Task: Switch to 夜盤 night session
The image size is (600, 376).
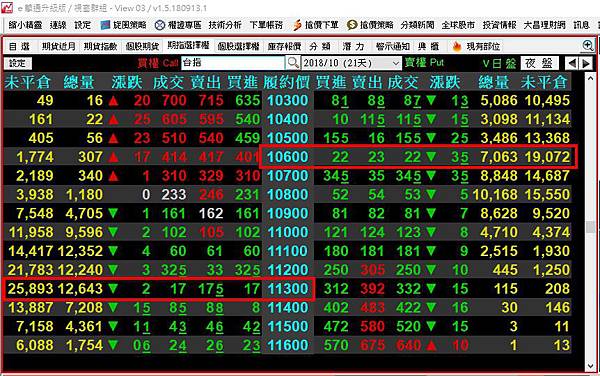Action: [539, 63]
